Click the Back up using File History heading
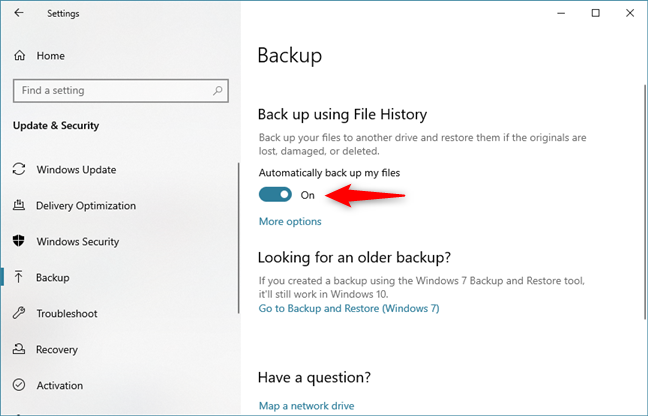 342,114
